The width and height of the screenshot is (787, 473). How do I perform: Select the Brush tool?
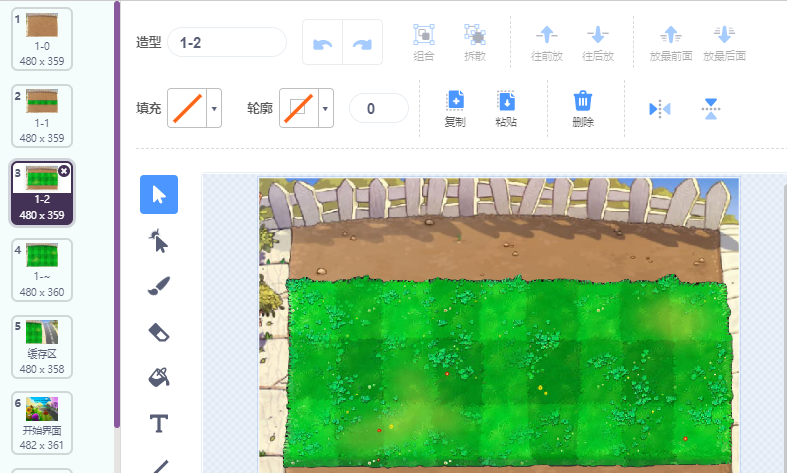coord(159,286)
